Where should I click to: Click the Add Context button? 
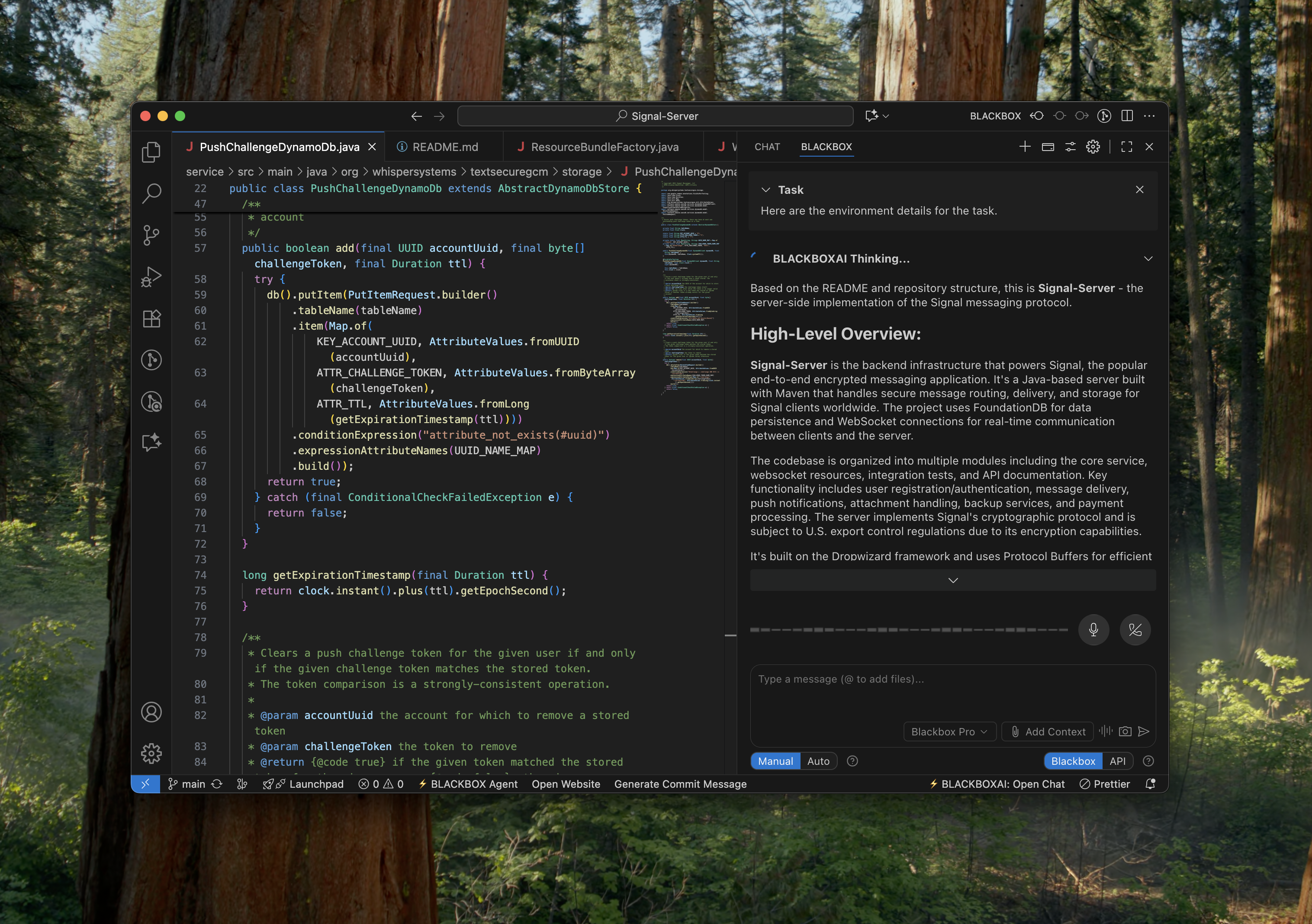pyautogui.click(x=1048, y=731)
